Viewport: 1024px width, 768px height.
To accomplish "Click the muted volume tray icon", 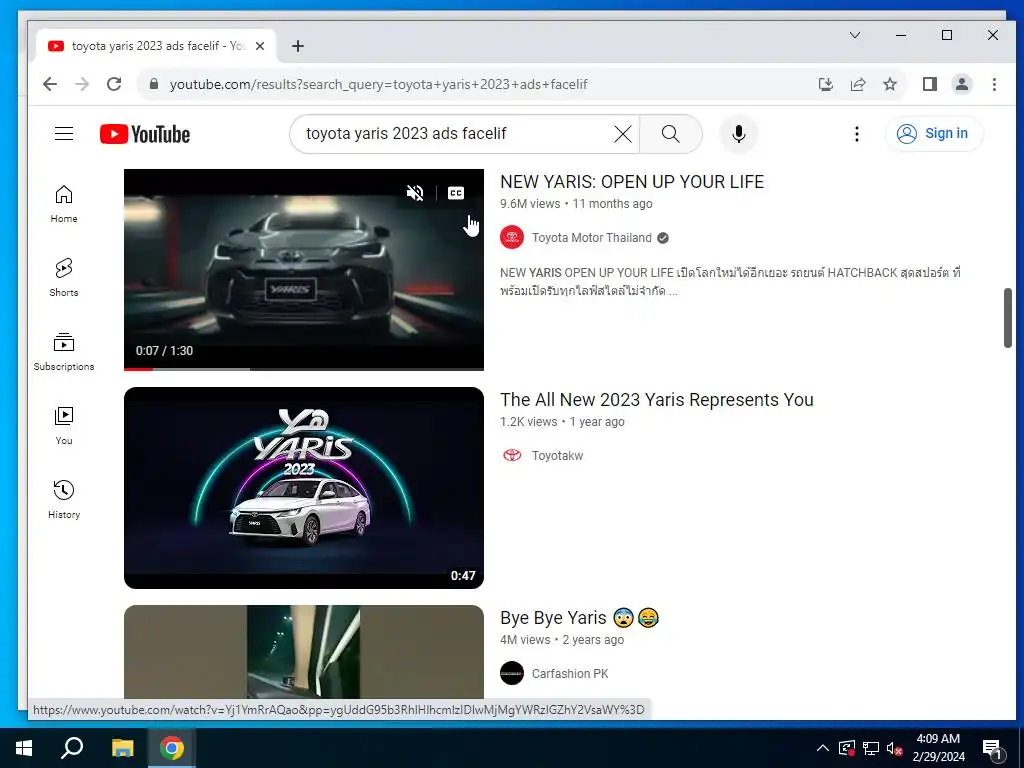I will (x=894, y=748).
